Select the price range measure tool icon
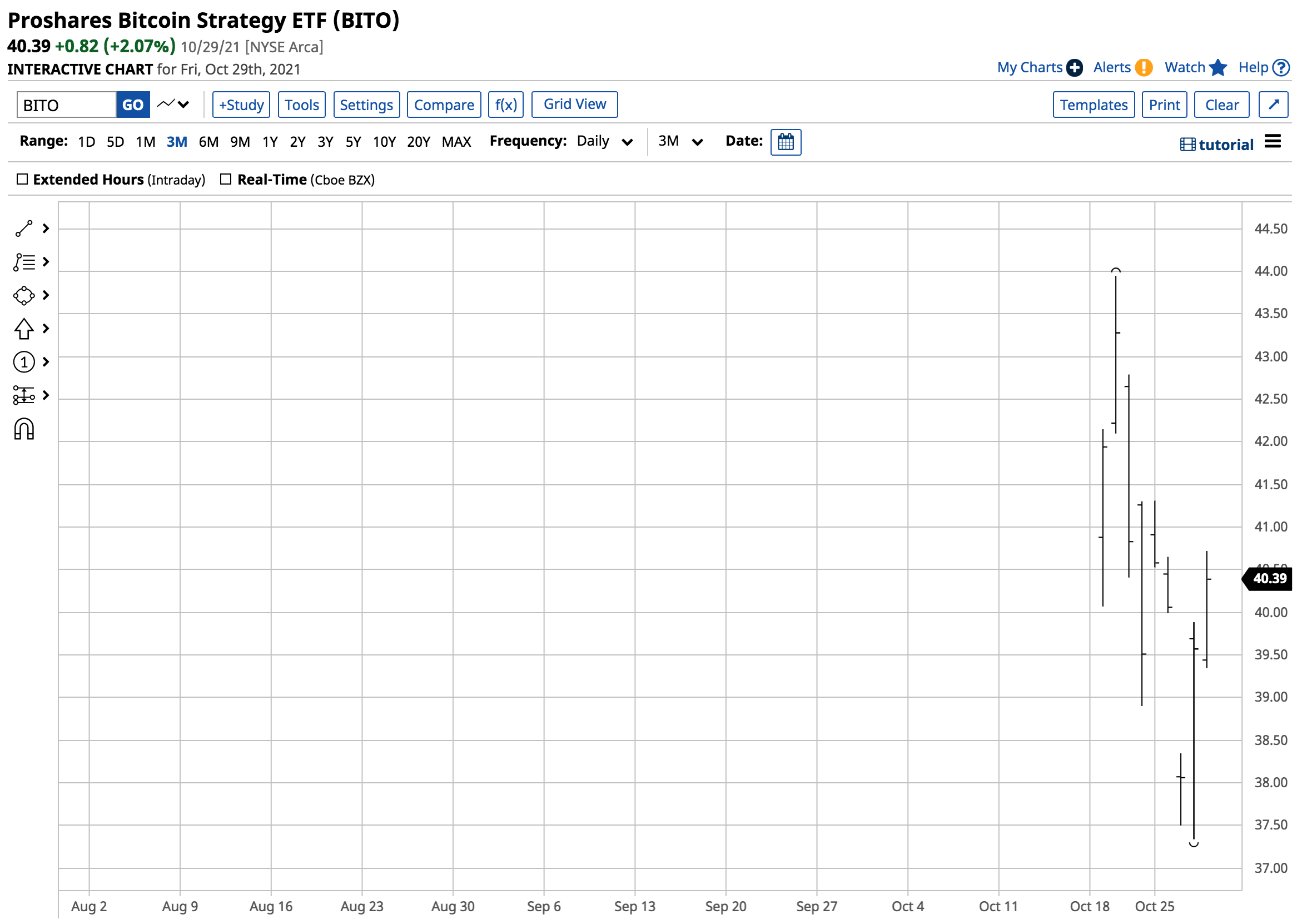 pyautogui.click(x=24, y=395)
